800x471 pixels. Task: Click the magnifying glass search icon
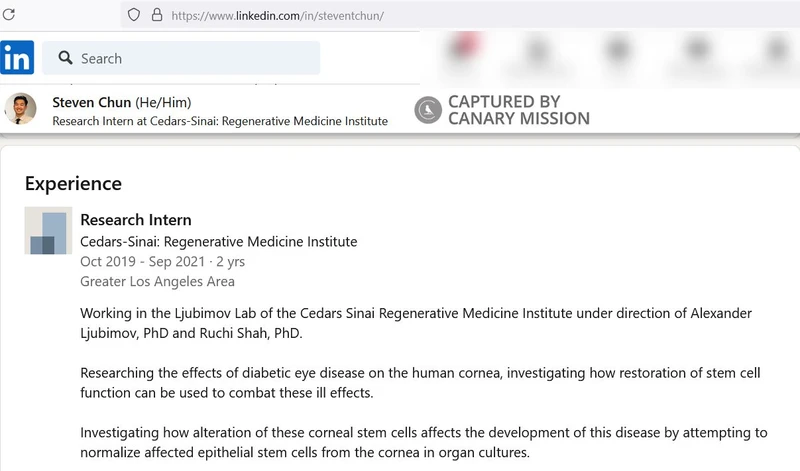click(x=66, y=58)
